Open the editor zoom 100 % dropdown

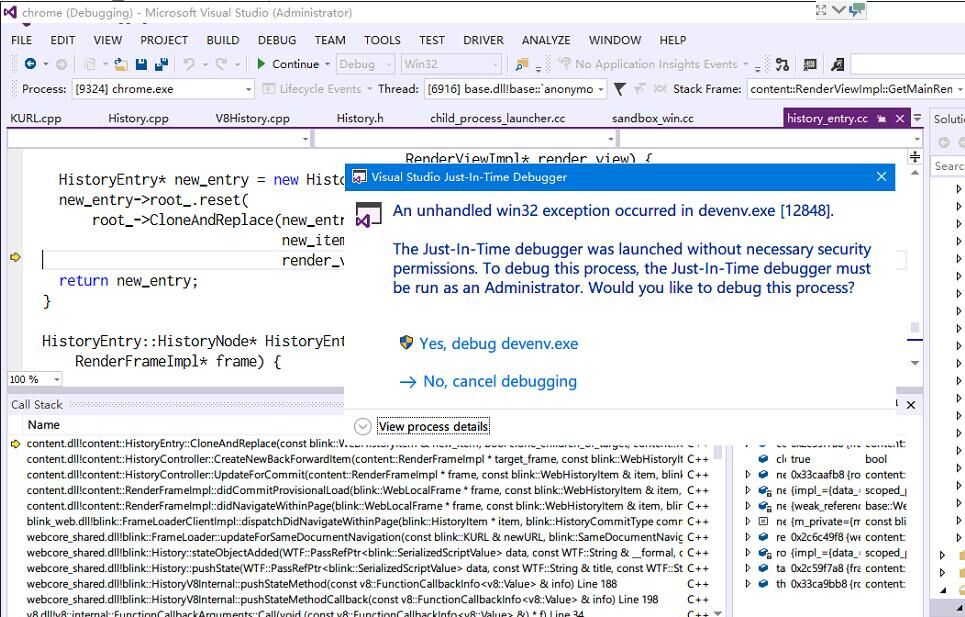(56, 380)
